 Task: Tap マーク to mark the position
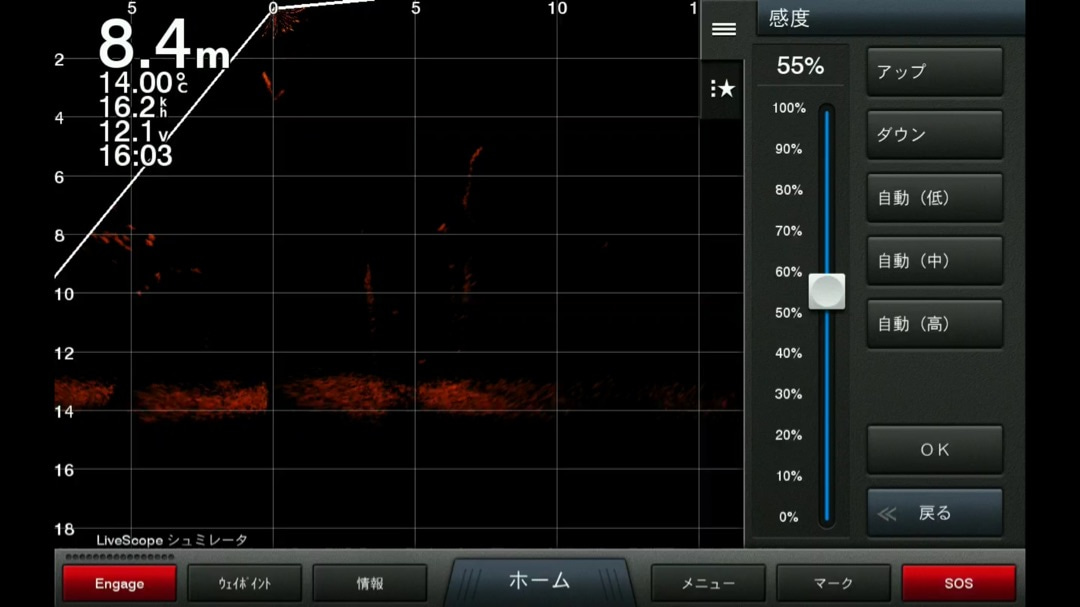833,583
